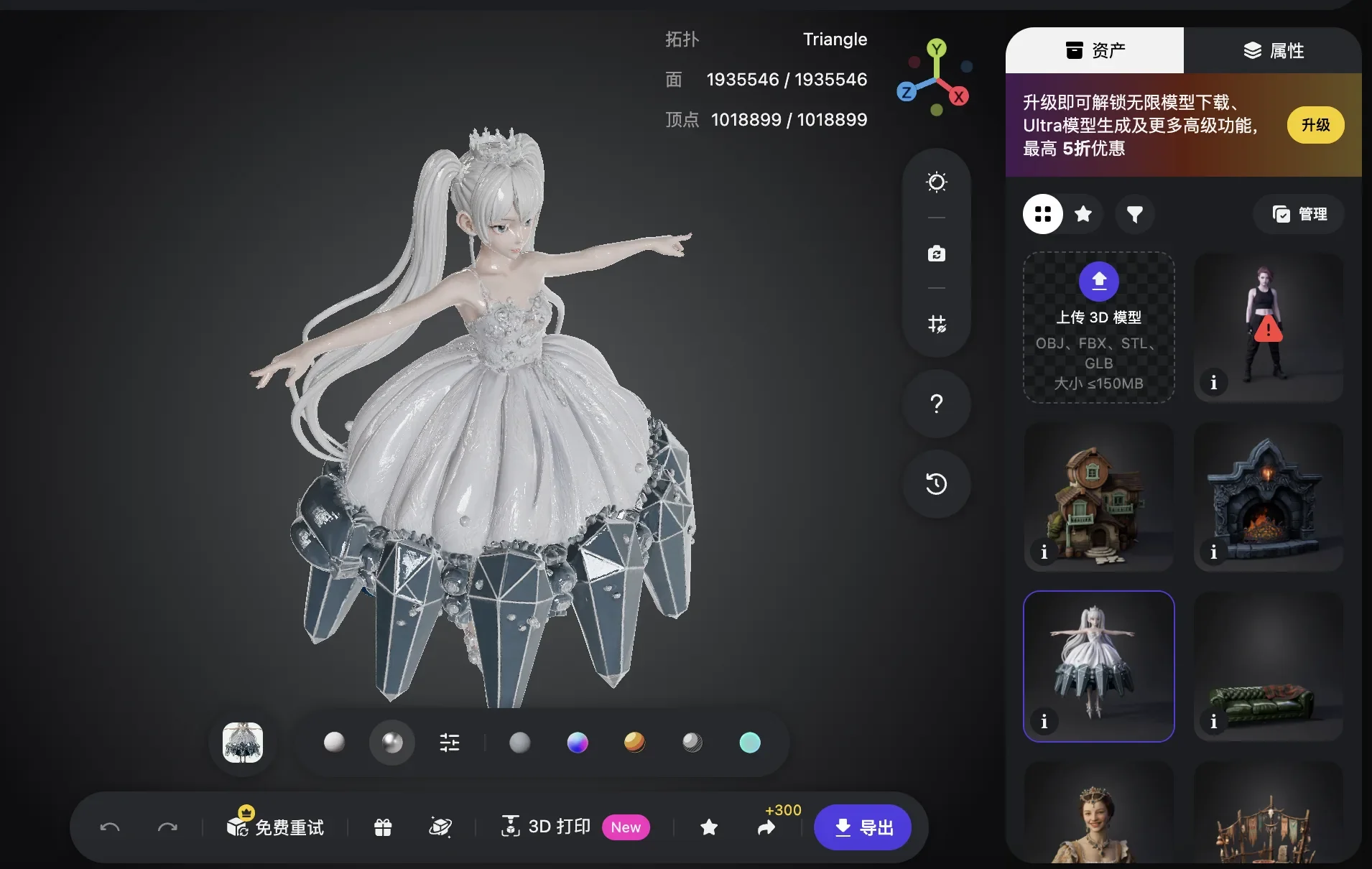Toggle the viewport lighting sun icon
1372x869 pixels.
click(937, 182)
